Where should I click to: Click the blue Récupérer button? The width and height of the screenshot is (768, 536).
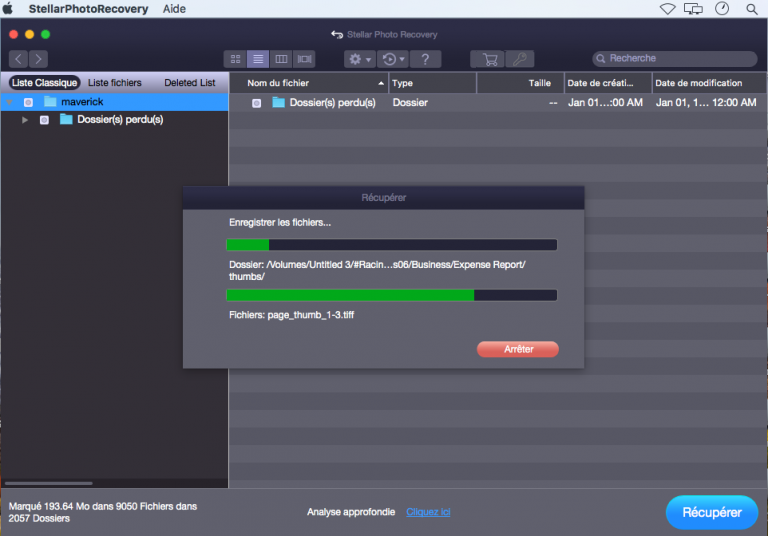click(712, 512)
